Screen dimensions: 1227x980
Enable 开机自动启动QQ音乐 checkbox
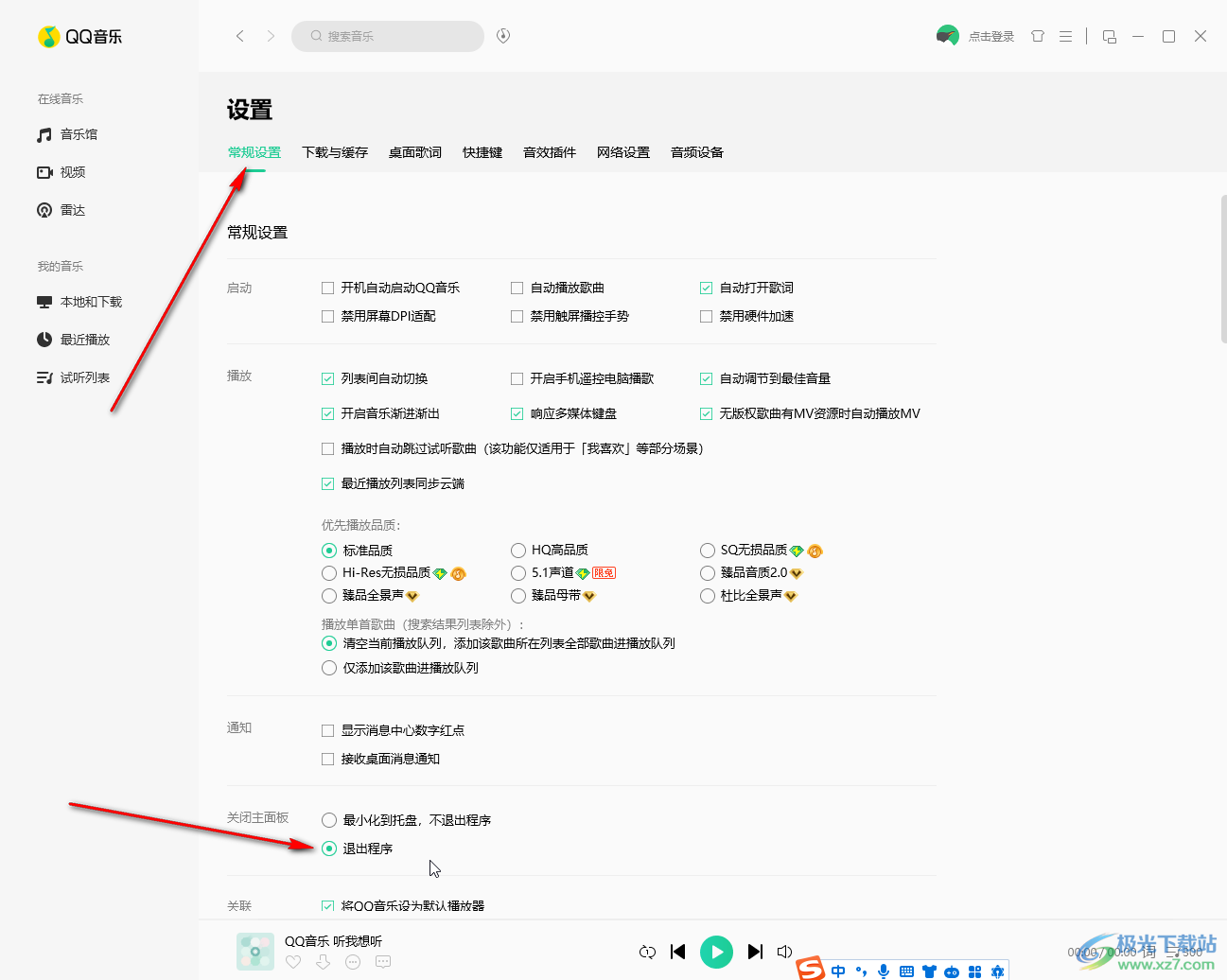click(328, 288)
